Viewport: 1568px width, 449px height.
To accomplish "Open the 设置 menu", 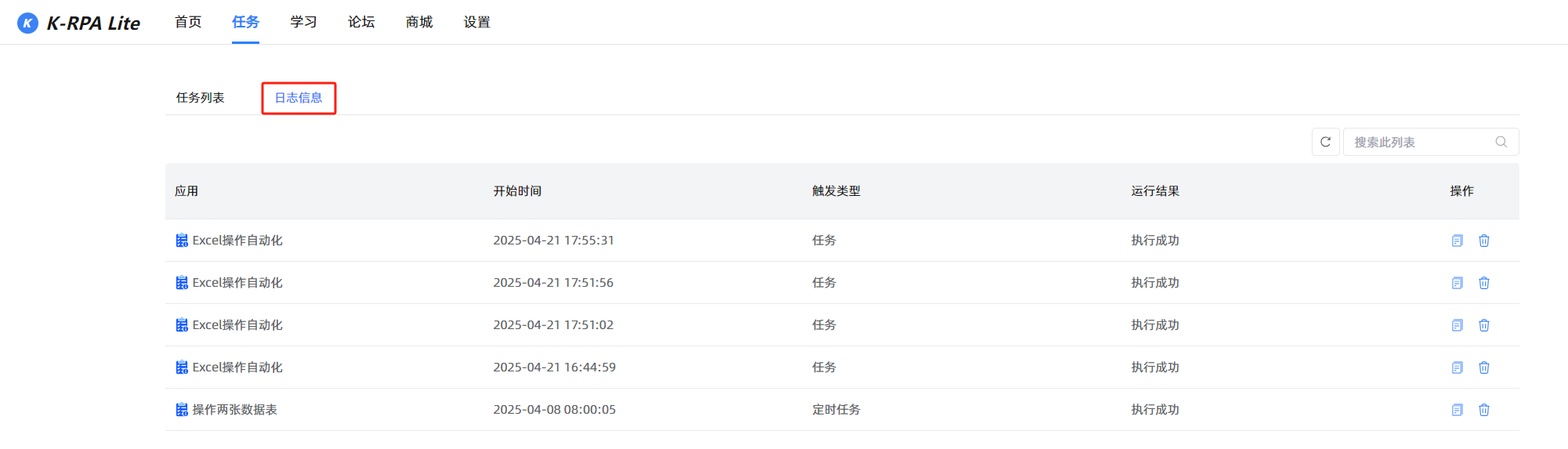I will (477, 22).
